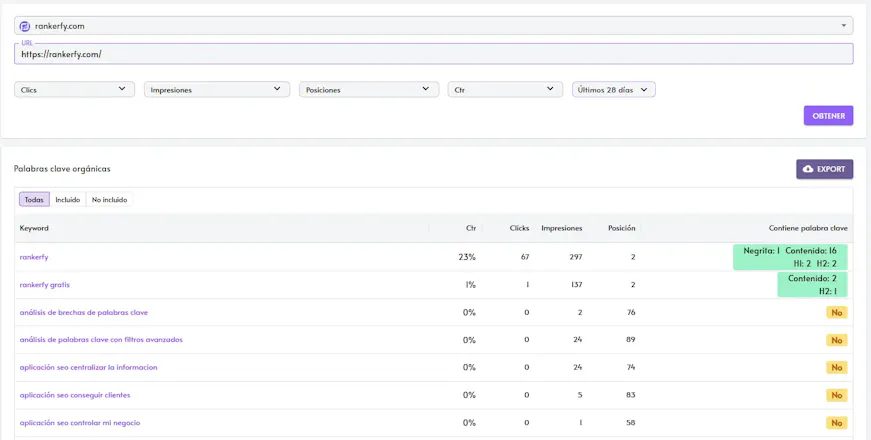Click position 58 in controlar mi negocio row
Viewport: 871px width, 440px height.
(x=630, y=423)
